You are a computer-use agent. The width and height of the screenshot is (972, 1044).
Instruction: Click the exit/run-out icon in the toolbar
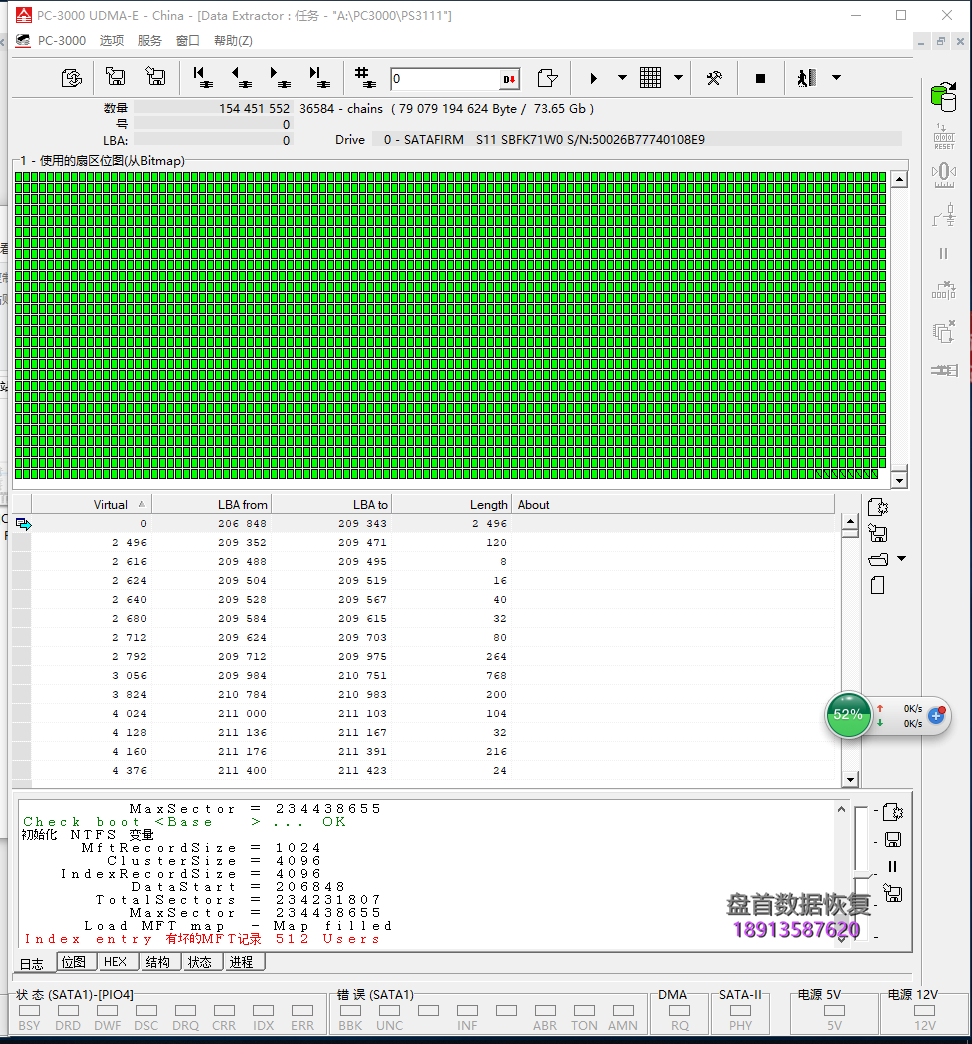tap(806, 78)
